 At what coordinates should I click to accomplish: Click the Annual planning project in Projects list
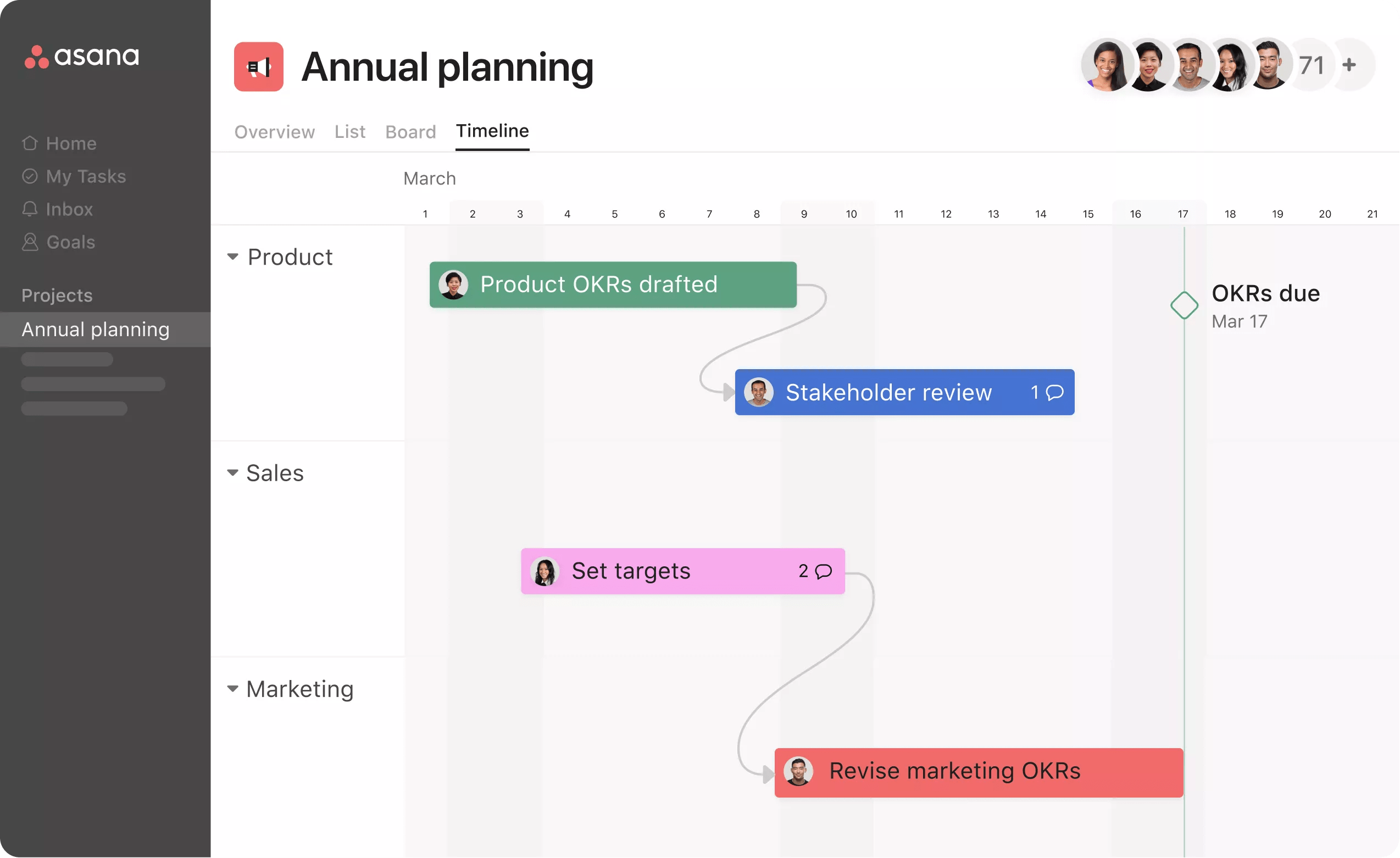(x=95, y=329)
